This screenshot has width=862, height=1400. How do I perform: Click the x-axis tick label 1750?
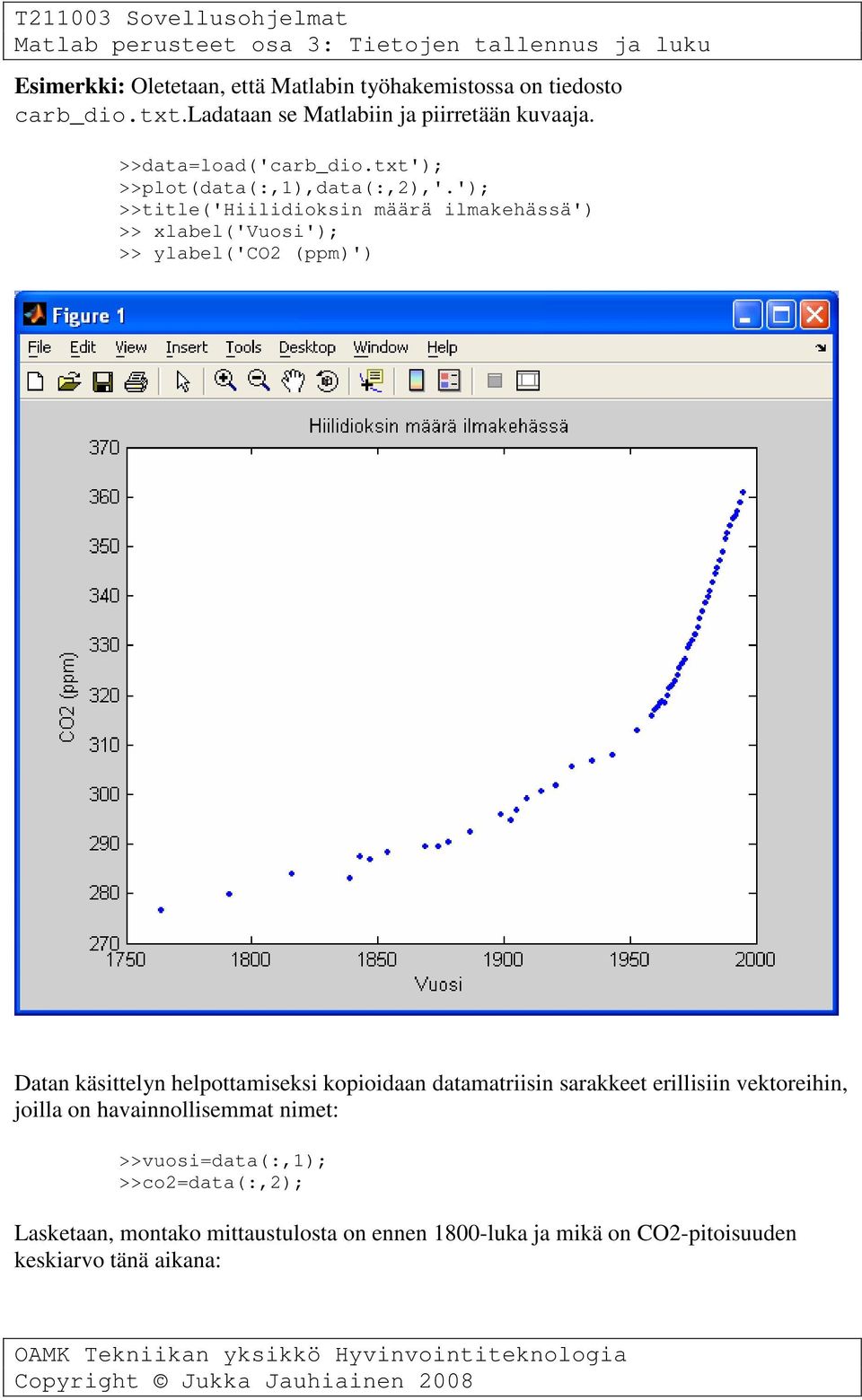[x=126, y=959]
